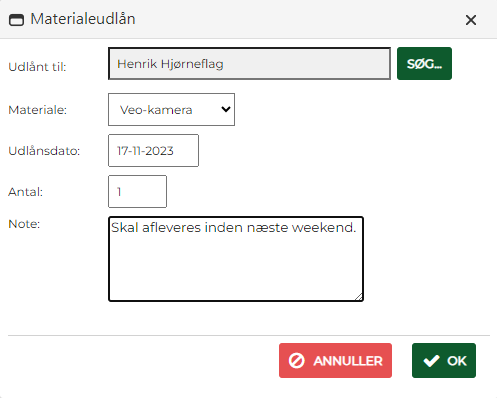This screenshot has width=497, height=398.
Task: Open the Materiale dropdown chevron arrow
Action: point(226,109)
